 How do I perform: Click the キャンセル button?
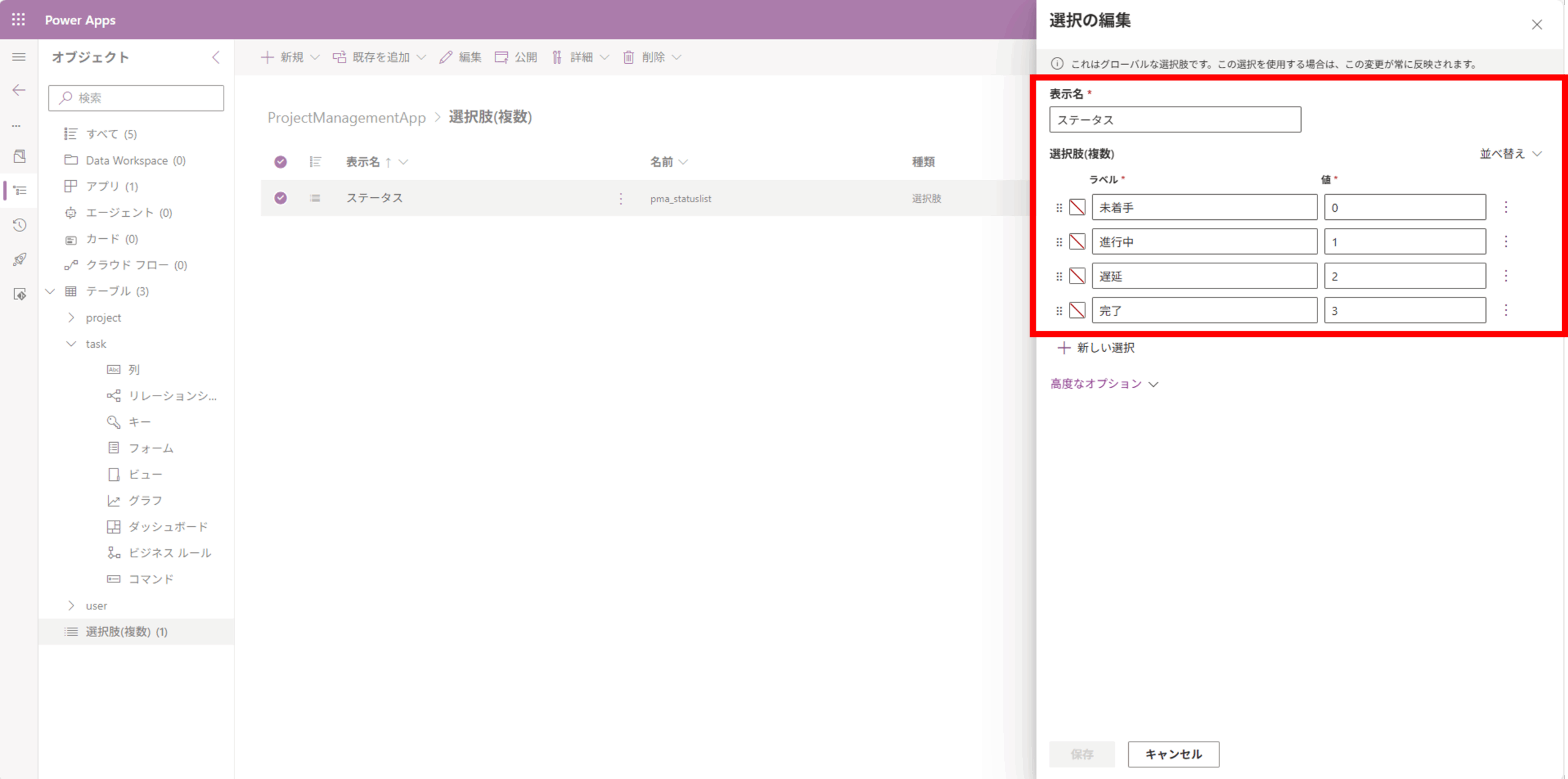coord(1172,754)
